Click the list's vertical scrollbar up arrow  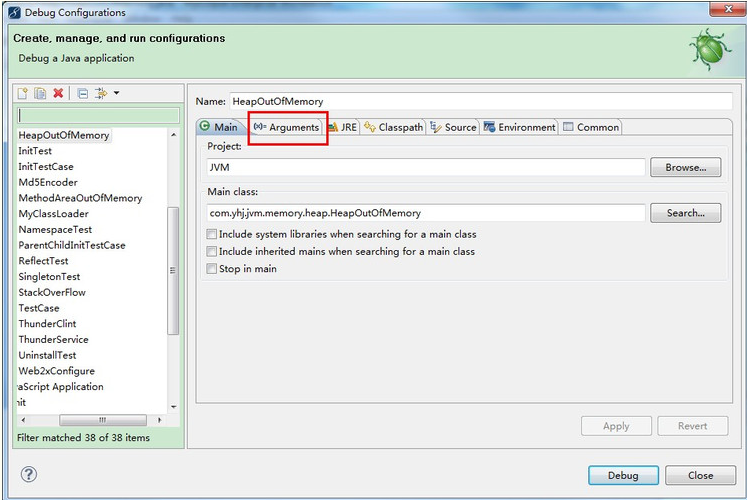click(173, 135)
